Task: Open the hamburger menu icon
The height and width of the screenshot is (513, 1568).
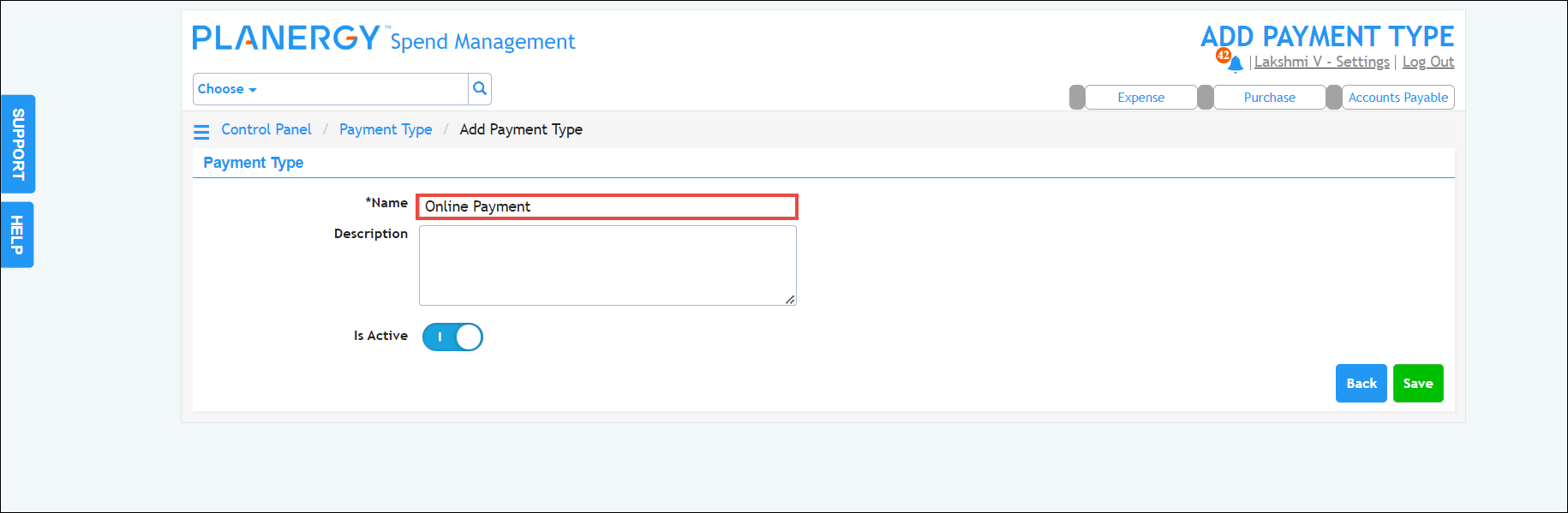Action: [201, 132]
